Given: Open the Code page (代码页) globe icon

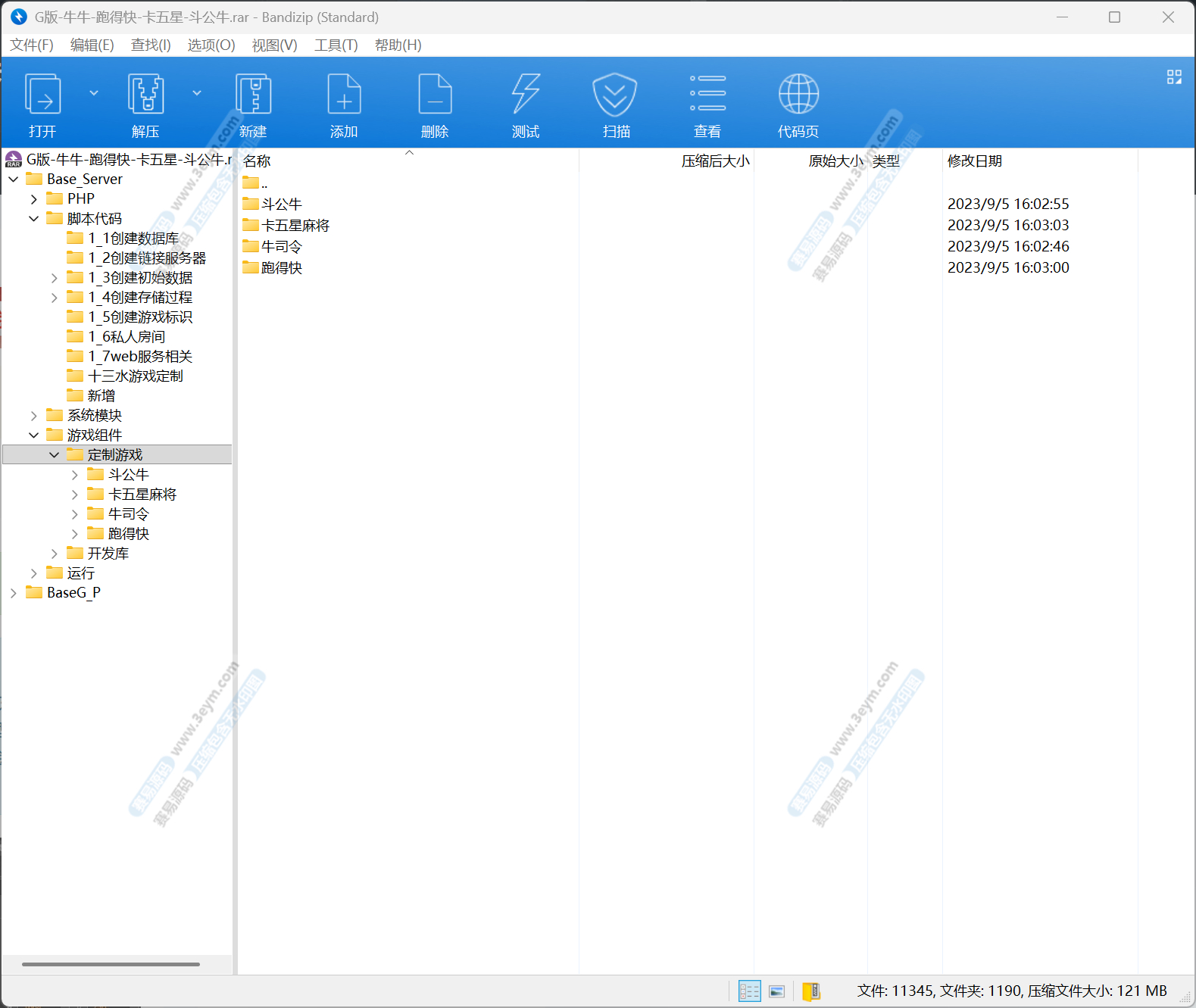Looking at the screenshot, I should [x=798, y=95].
